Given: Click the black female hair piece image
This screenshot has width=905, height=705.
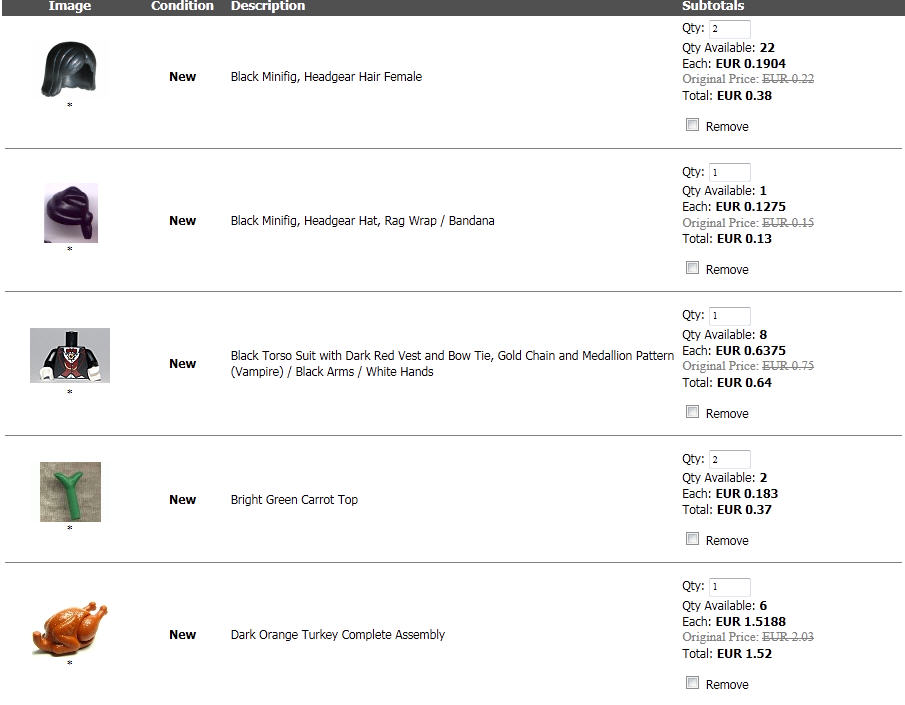Looking at the screenshot, I should click(x=70, y=70).
